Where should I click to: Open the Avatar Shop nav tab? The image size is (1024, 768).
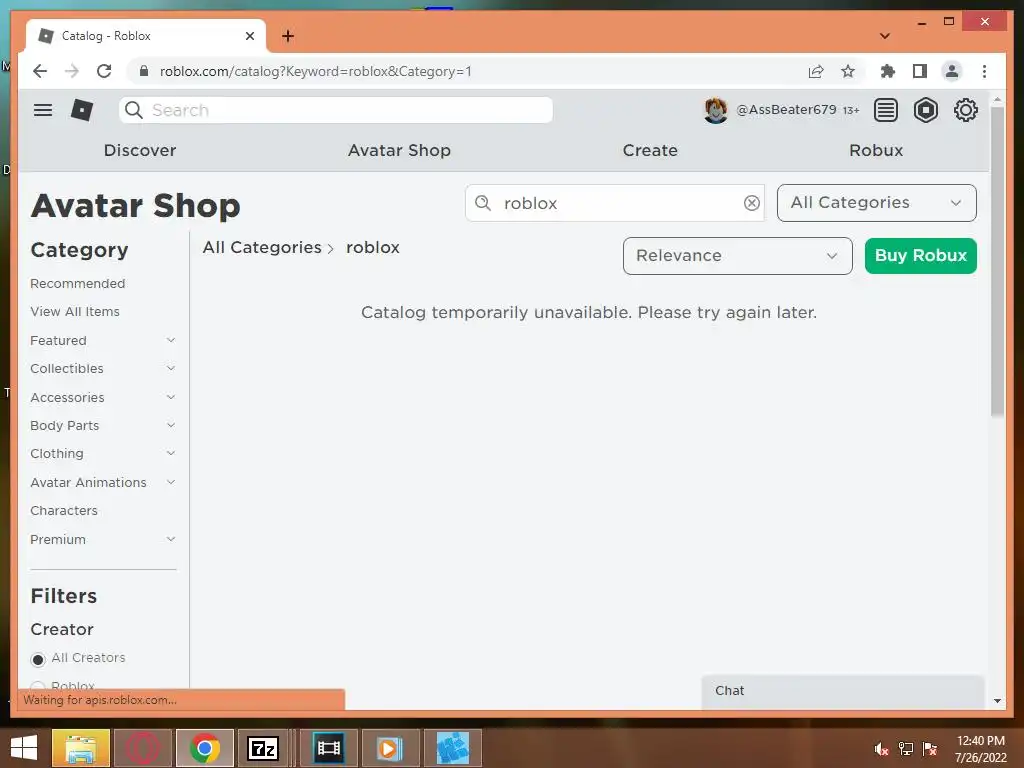pos(399,150)
